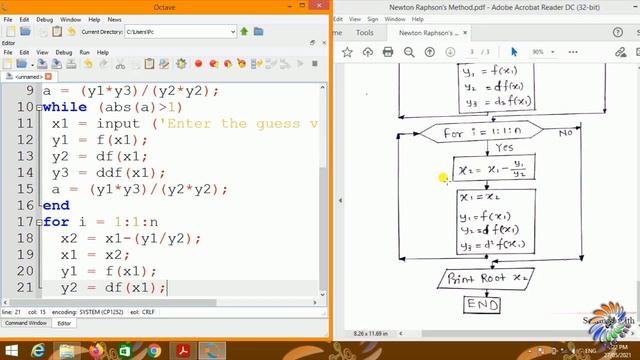This screenshot has height=360, width=640.
Task: Switch to the Command Window tab
Action: pyautogui.click(x=26, y=323)
